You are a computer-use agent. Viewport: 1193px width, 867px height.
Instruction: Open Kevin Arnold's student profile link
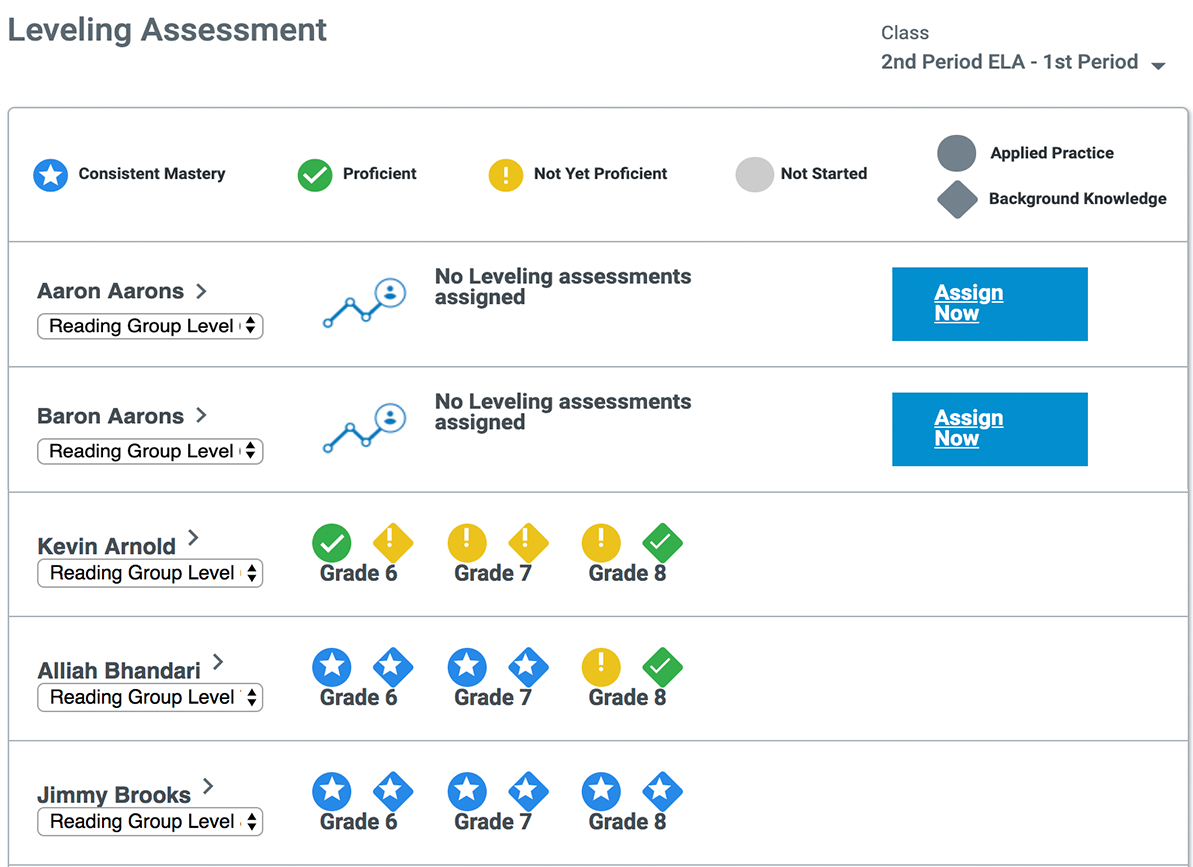tap(106, 546)
